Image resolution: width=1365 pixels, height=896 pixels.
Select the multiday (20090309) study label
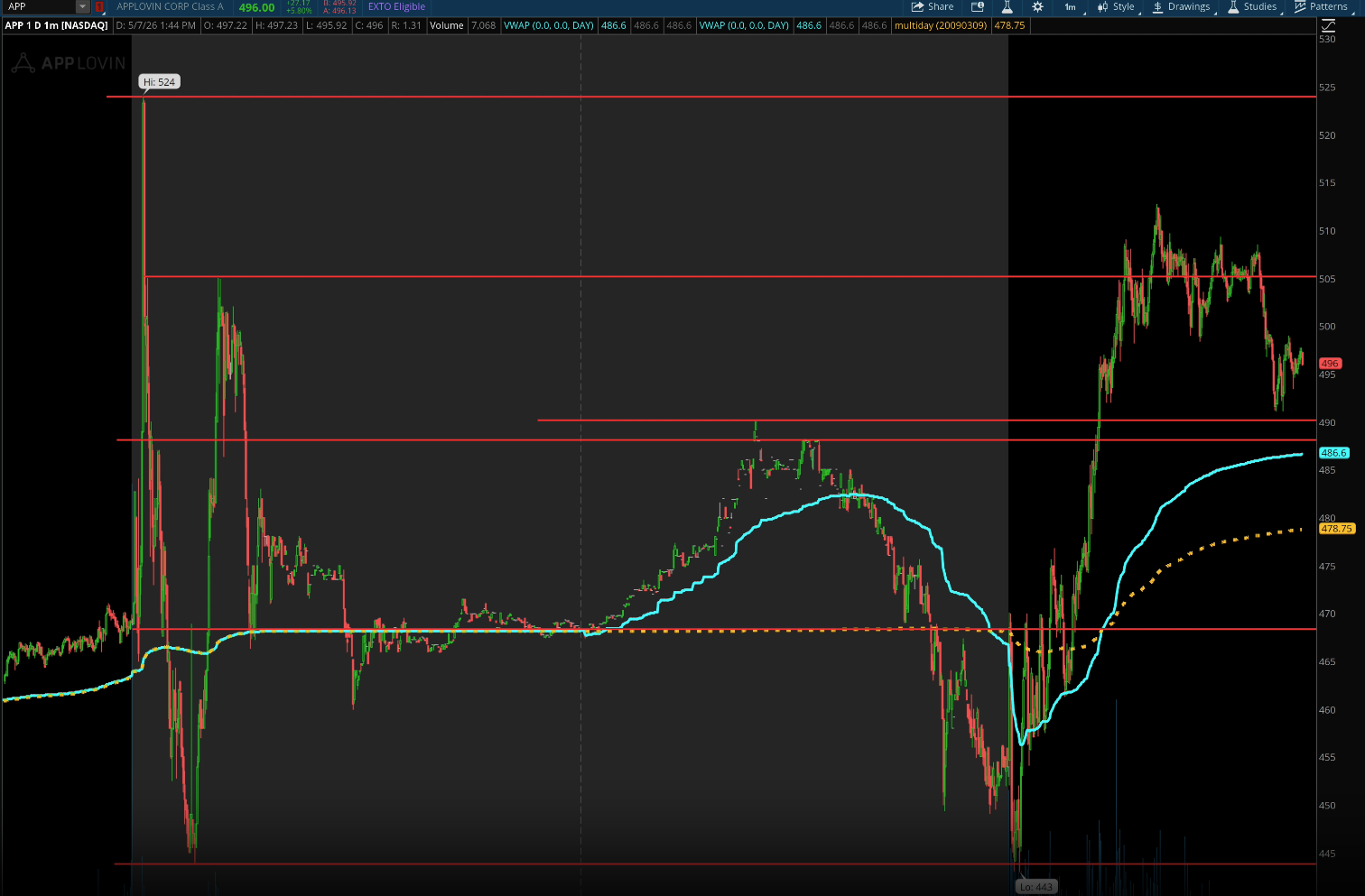coord(941,25)
